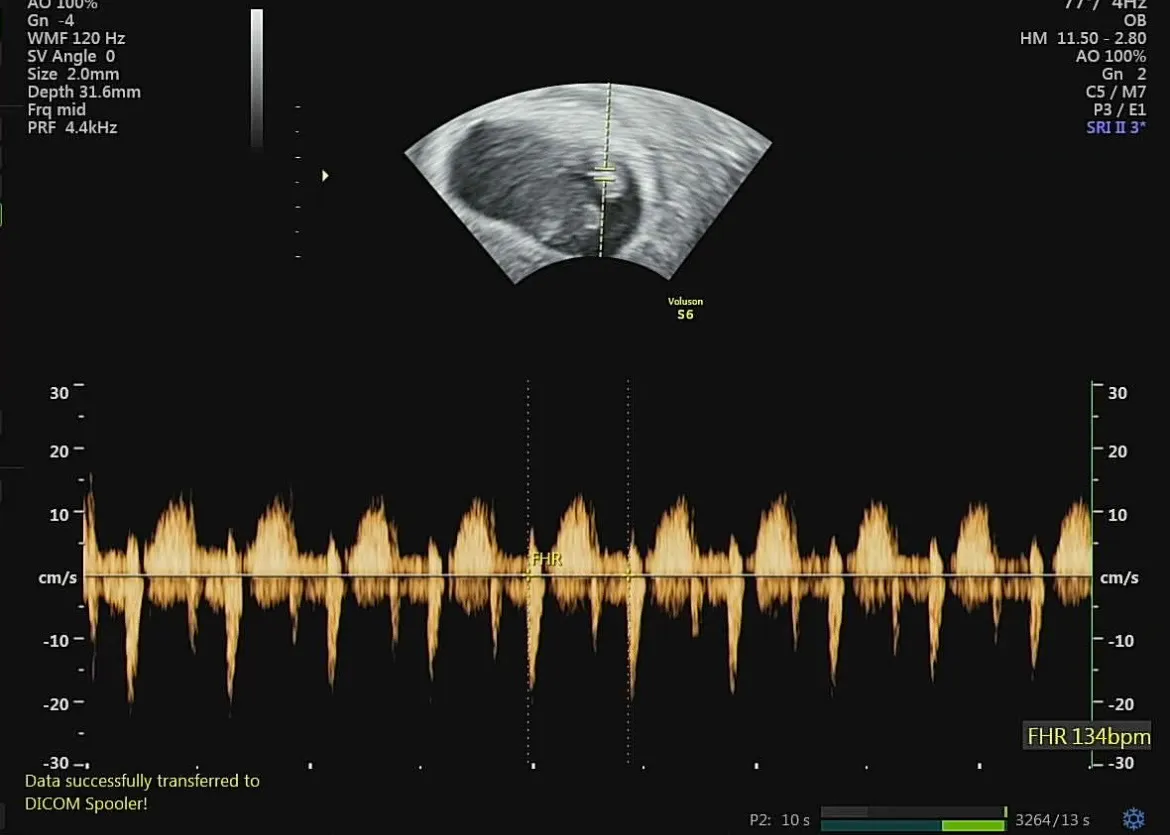Click -10 on the left velocity scale

point(56,640)
